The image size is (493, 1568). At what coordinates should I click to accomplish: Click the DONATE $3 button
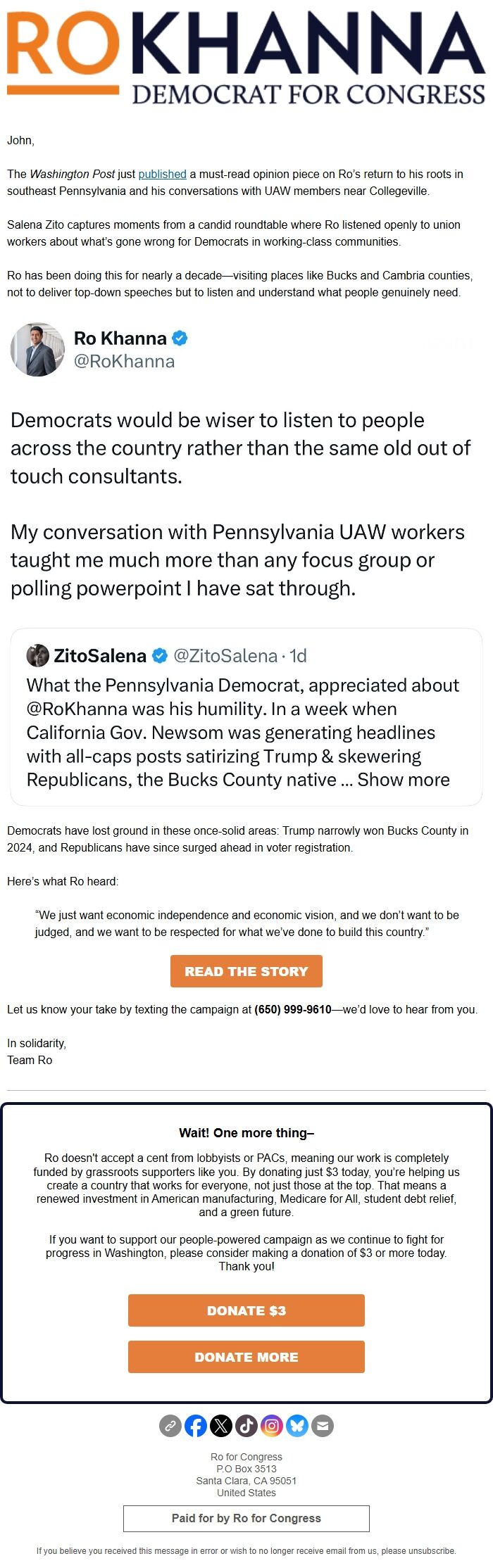click(246, 1310)
